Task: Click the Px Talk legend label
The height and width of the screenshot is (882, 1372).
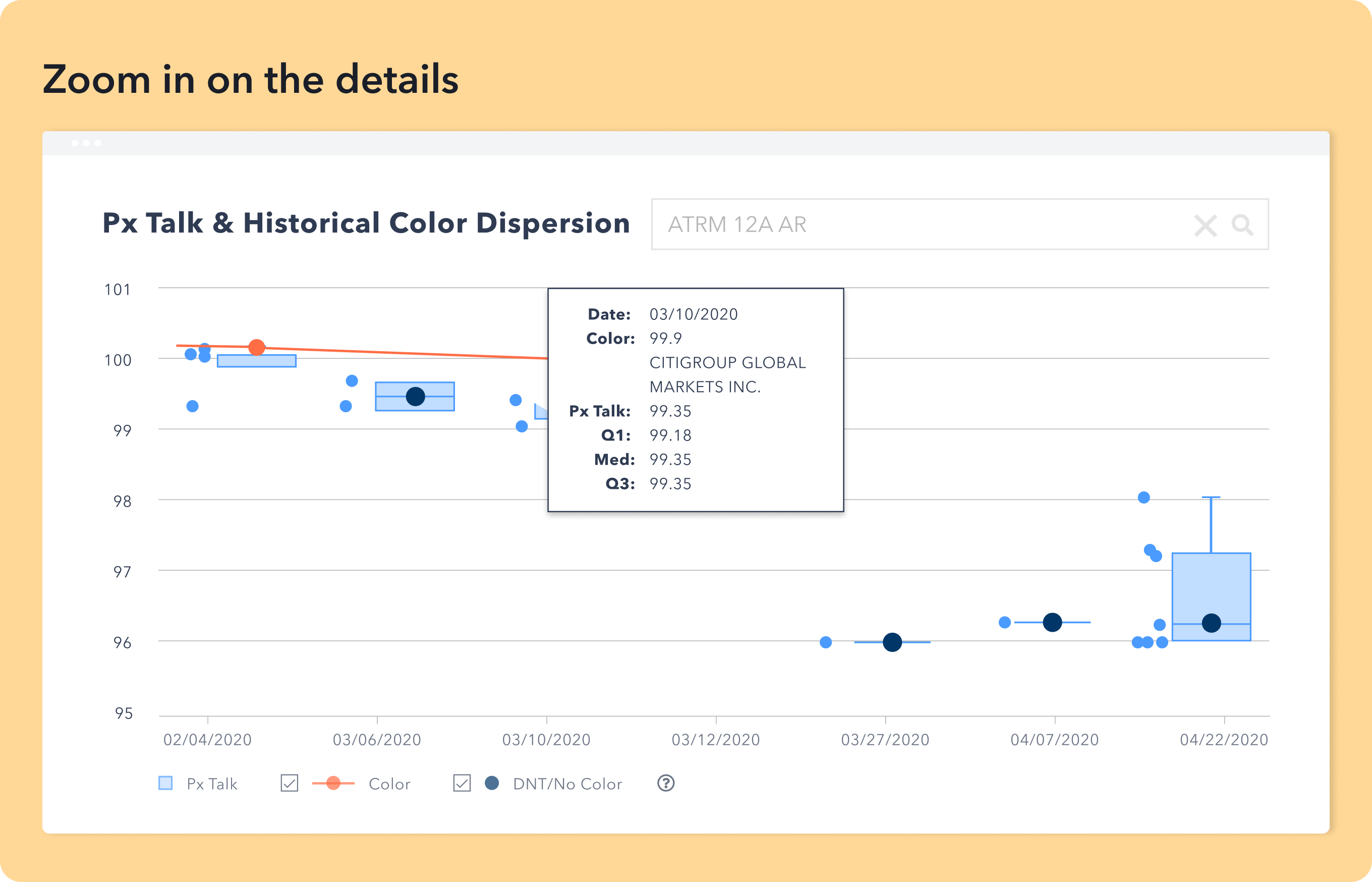Action: 212,784
